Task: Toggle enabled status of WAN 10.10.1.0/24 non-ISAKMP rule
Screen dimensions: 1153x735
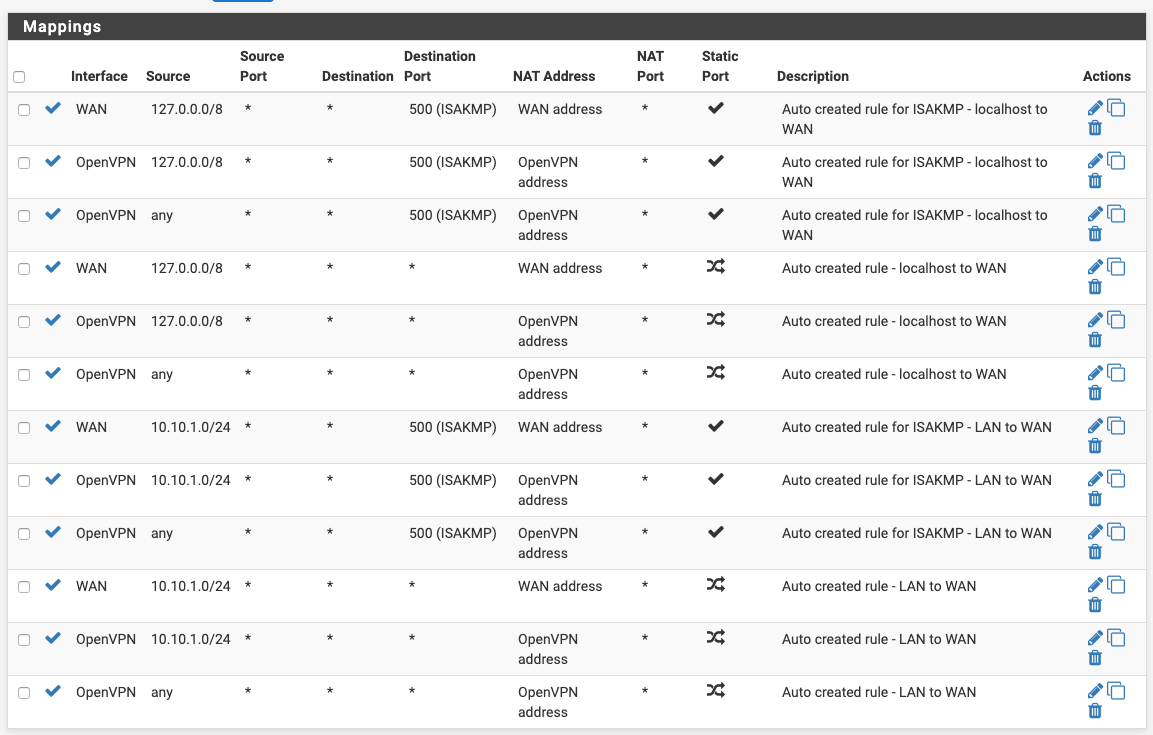Action: click(x=53, y=585)
